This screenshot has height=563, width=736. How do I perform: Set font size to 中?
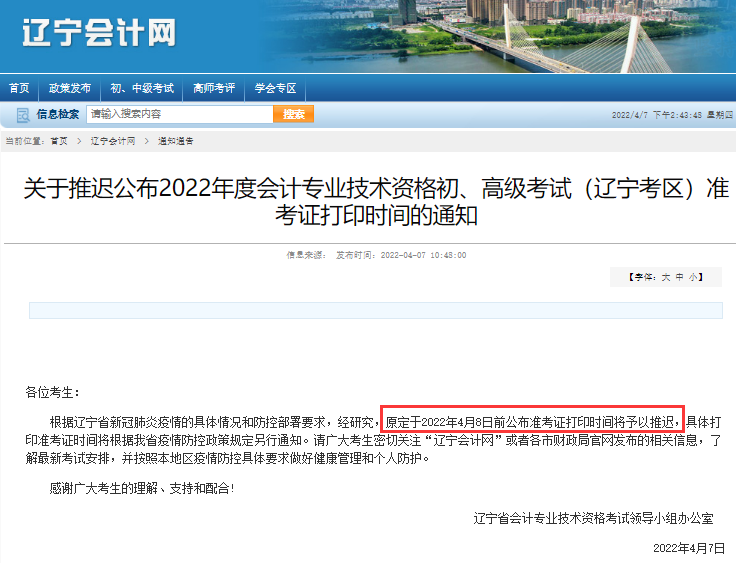pos(679,277)
